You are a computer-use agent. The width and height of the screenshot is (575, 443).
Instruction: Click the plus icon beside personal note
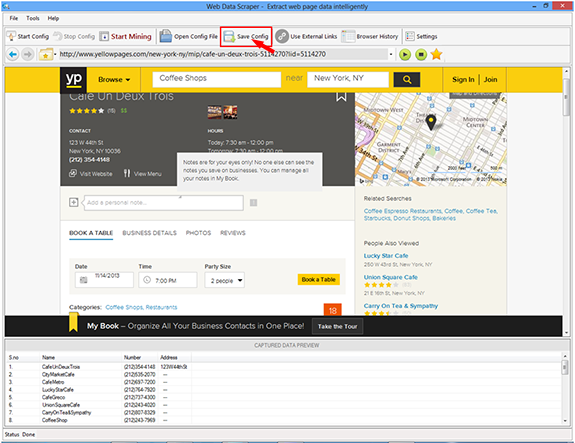click(x=74, y=202)
